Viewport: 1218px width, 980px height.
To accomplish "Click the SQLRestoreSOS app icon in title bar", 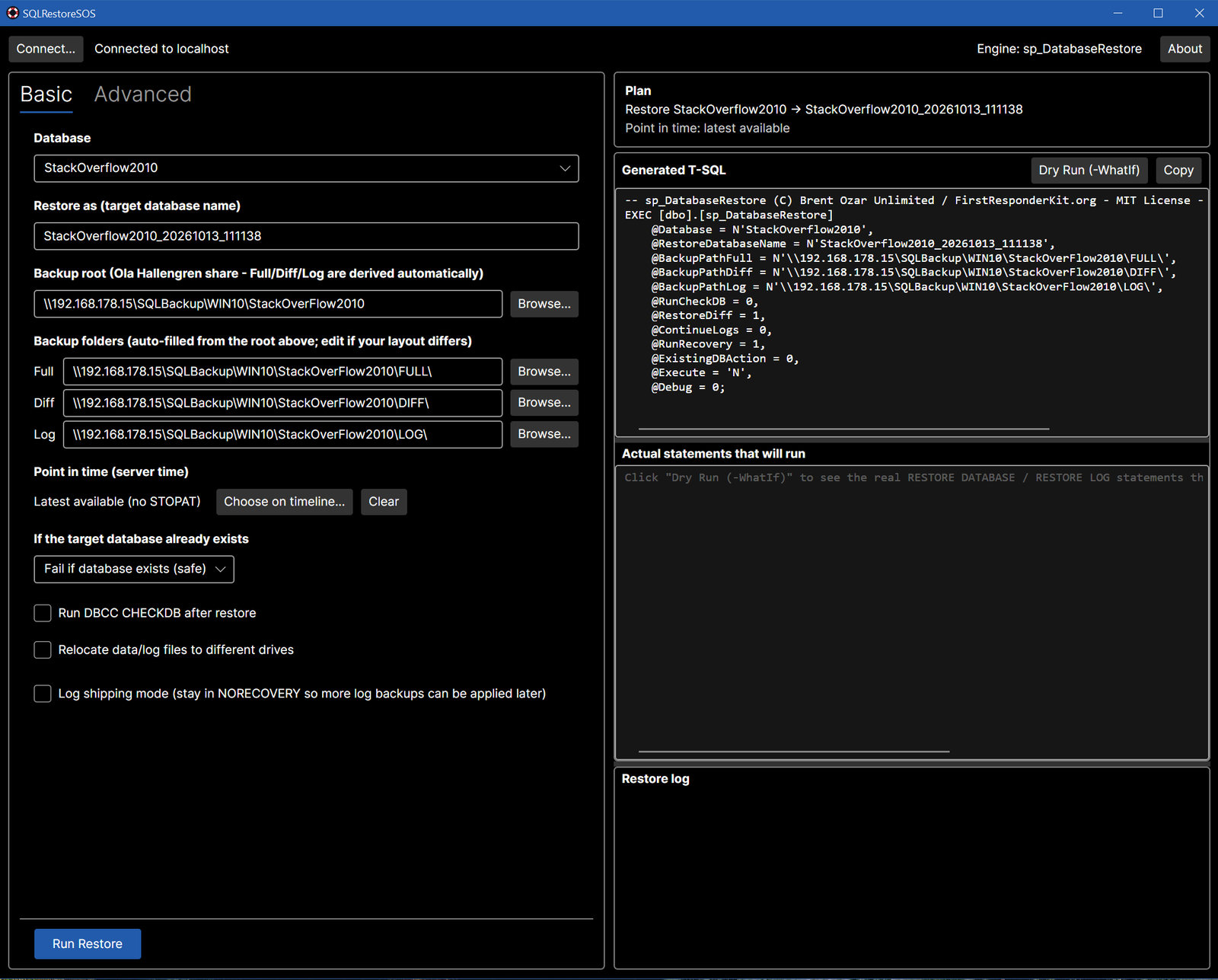I will point(13,13).
